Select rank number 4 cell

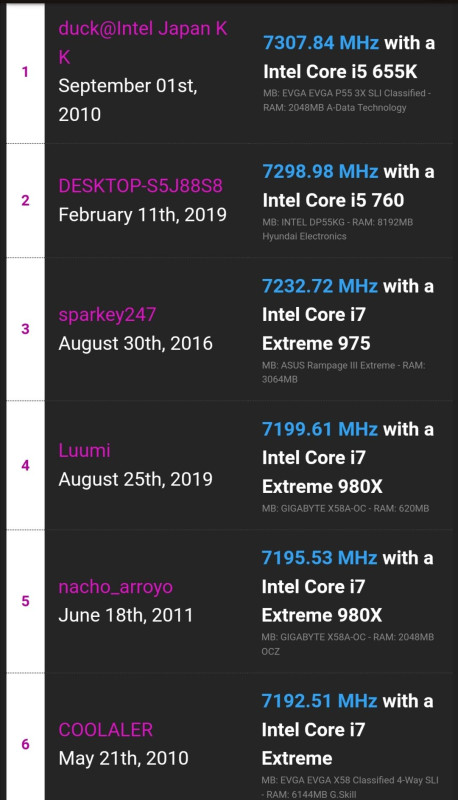coord(25,465)
